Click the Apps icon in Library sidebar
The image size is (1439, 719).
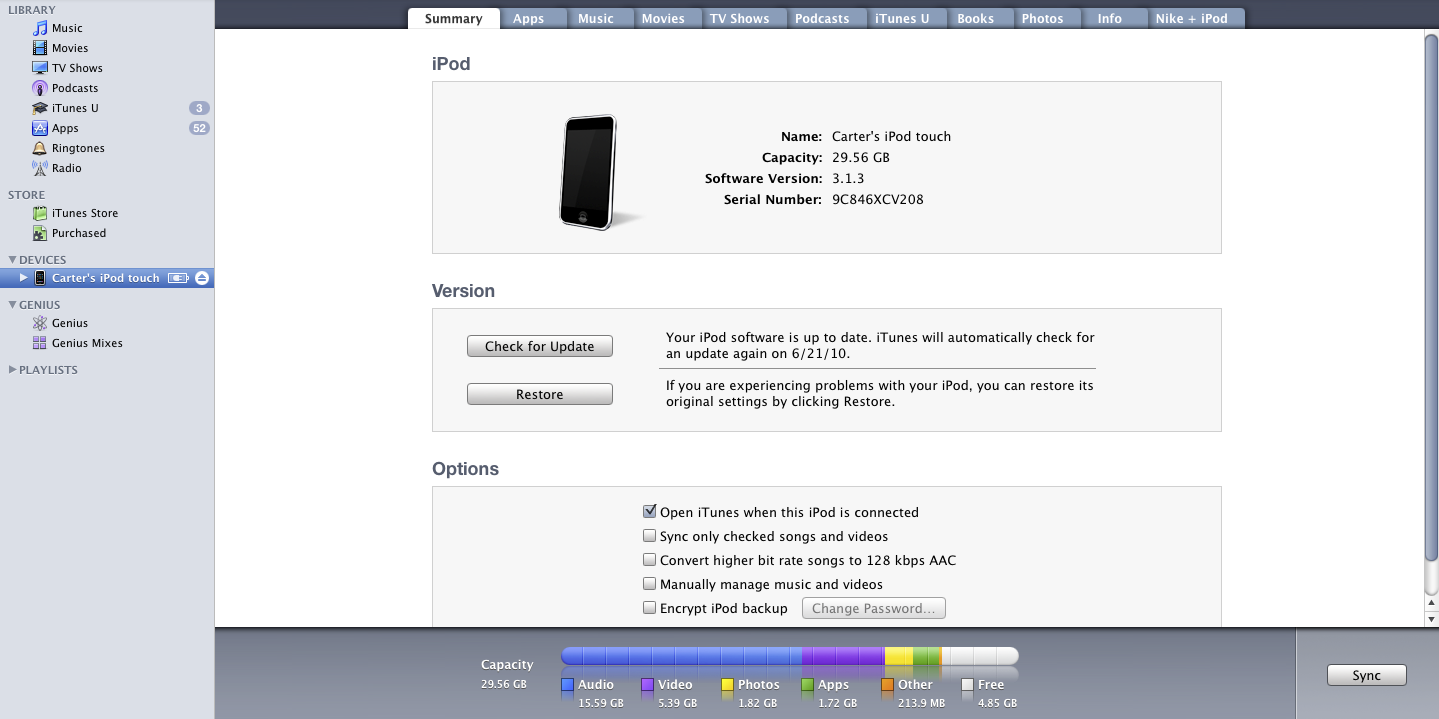[x=40, y=128]
